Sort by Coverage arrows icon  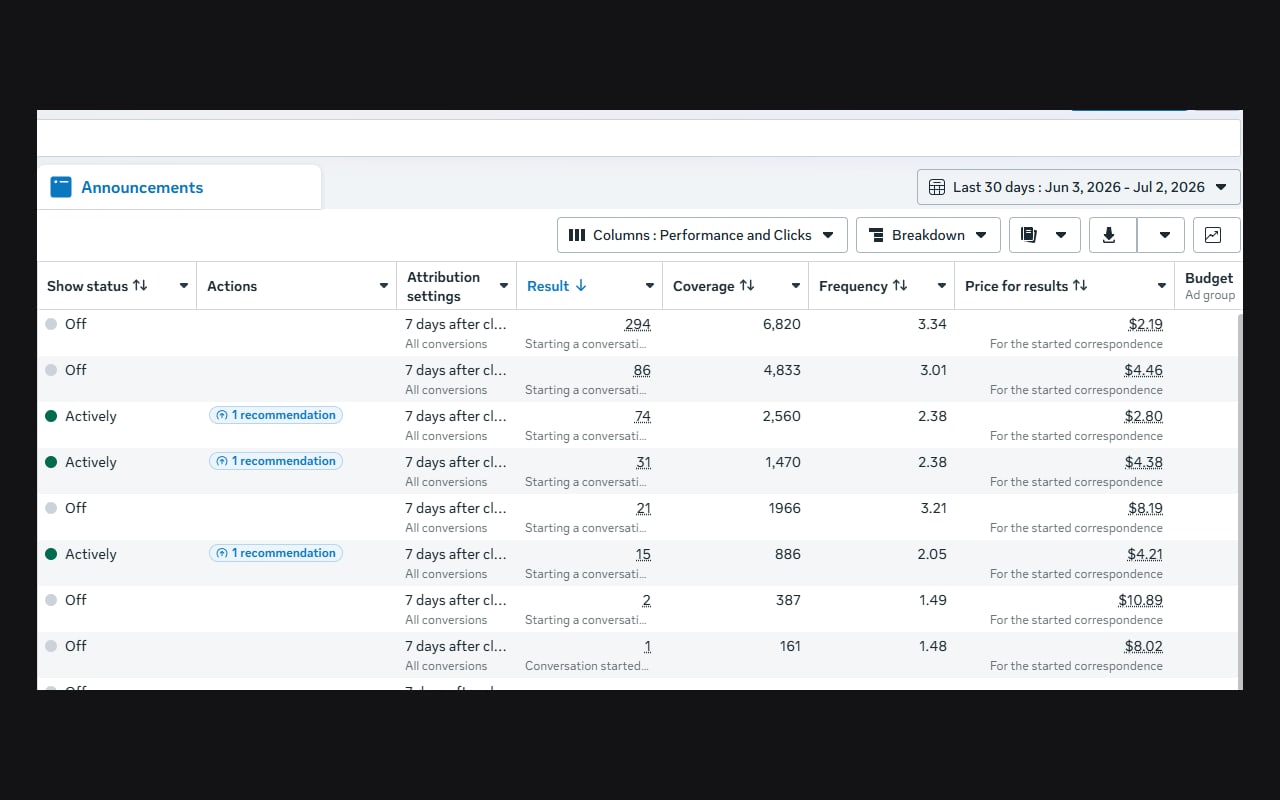[747, 286]
